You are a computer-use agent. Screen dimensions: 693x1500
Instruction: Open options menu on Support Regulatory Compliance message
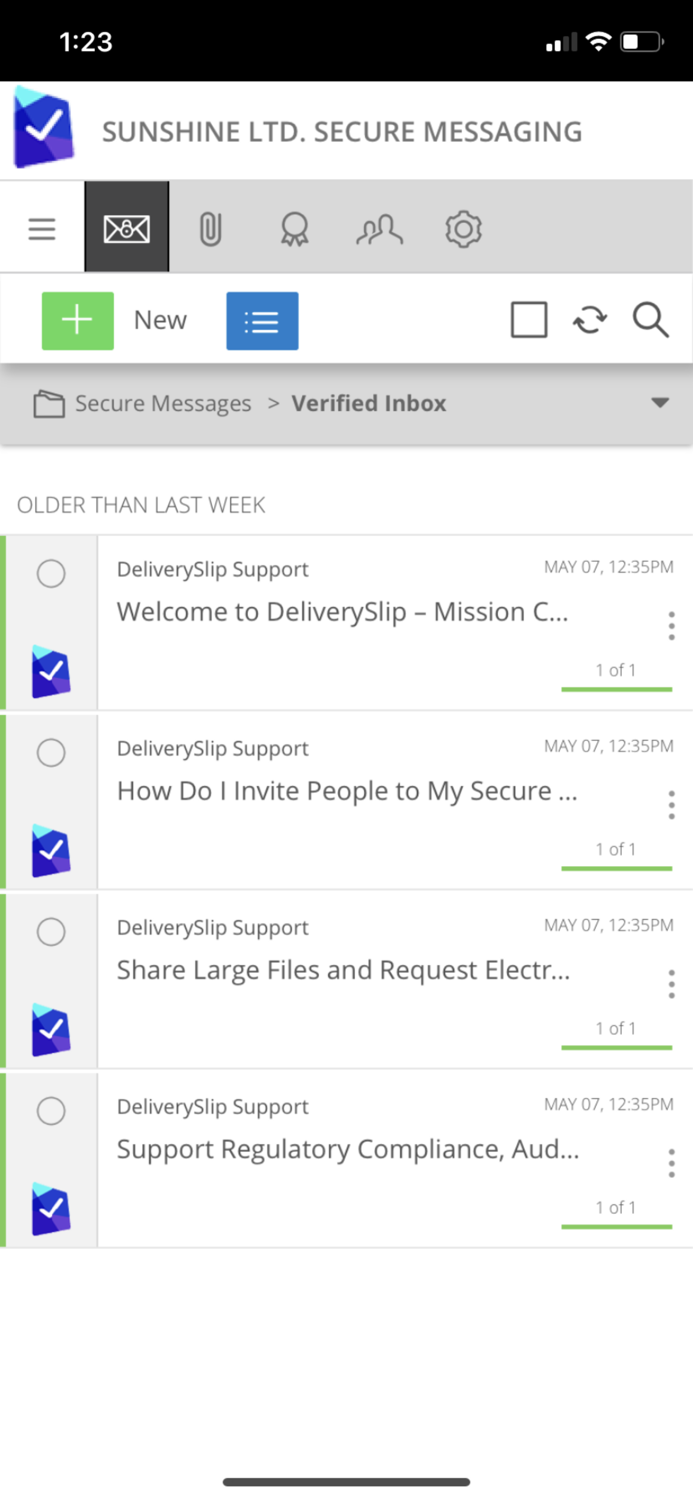tap(671, 1162)
